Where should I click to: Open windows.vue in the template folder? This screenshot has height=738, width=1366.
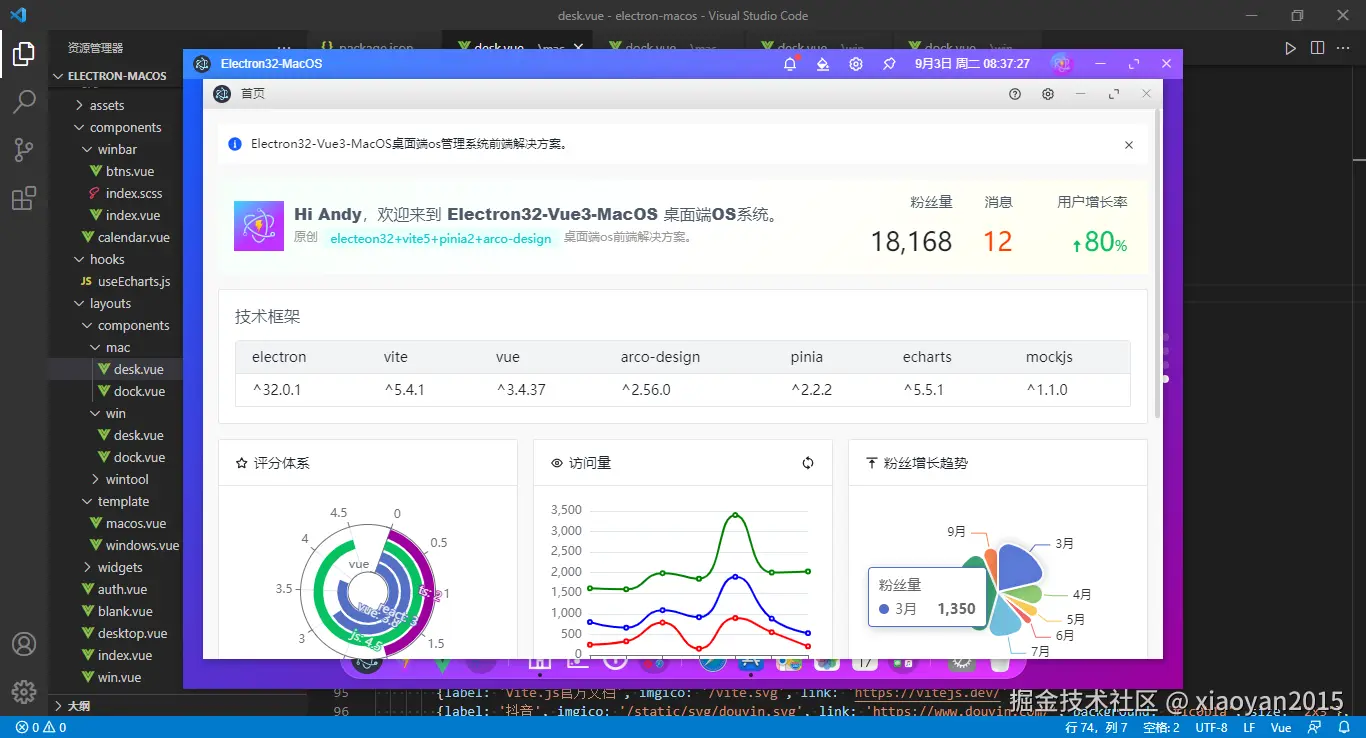[x=142, y=545]
